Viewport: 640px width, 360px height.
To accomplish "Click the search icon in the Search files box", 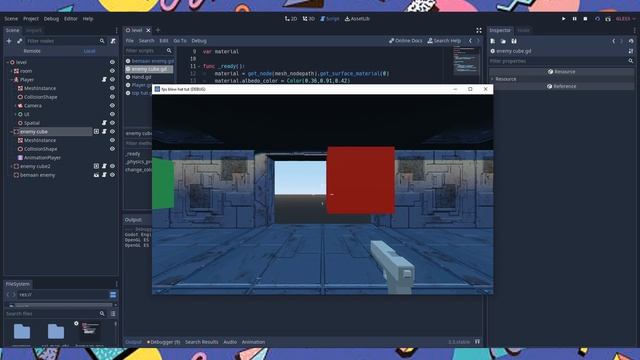I will 102,313.
